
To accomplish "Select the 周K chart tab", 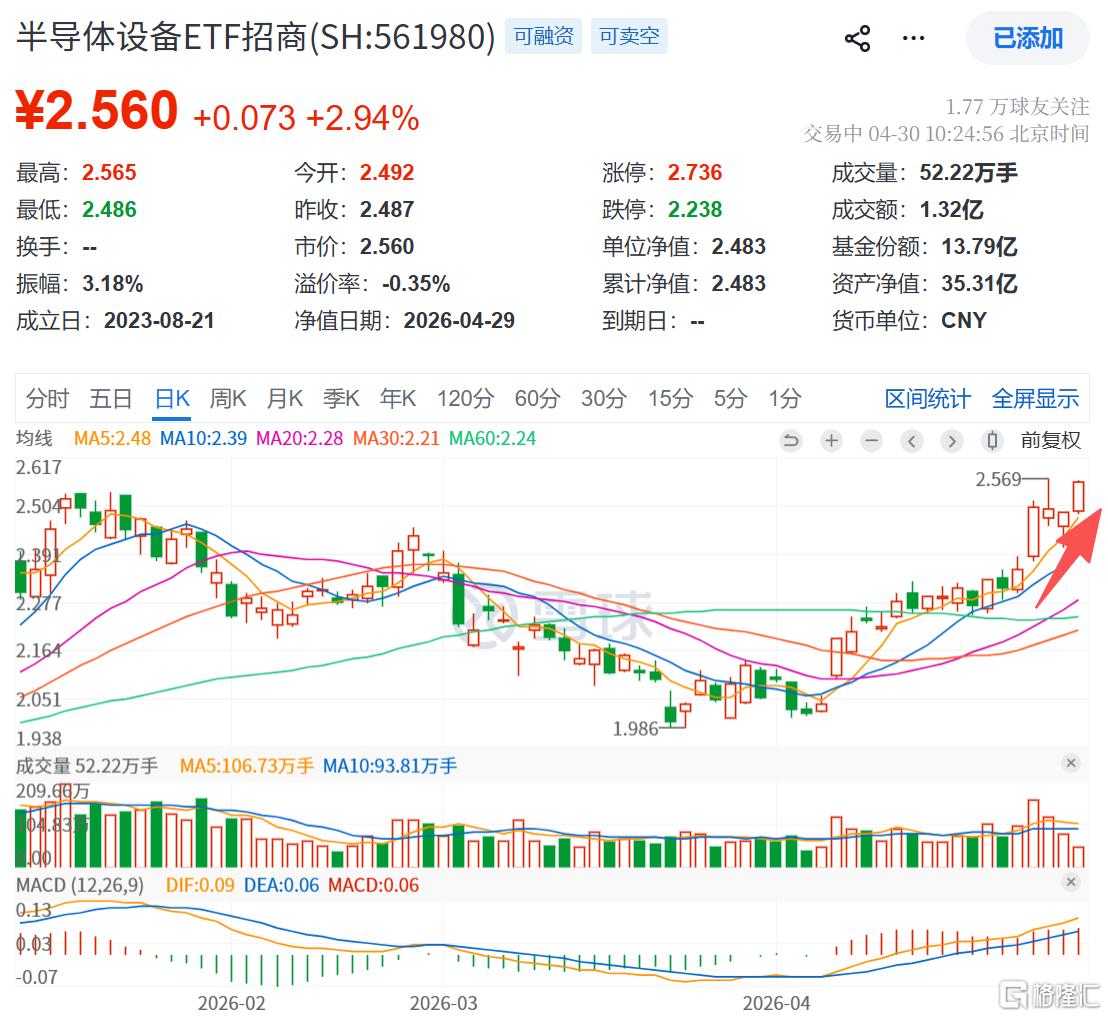I will click(228, 398).
